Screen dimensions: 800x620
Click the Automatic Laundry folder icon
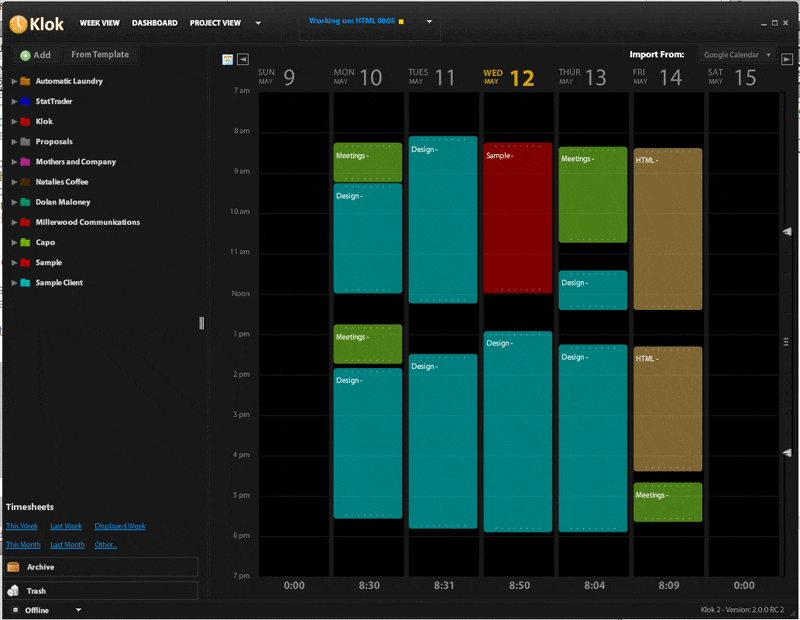tap(25, 81)
